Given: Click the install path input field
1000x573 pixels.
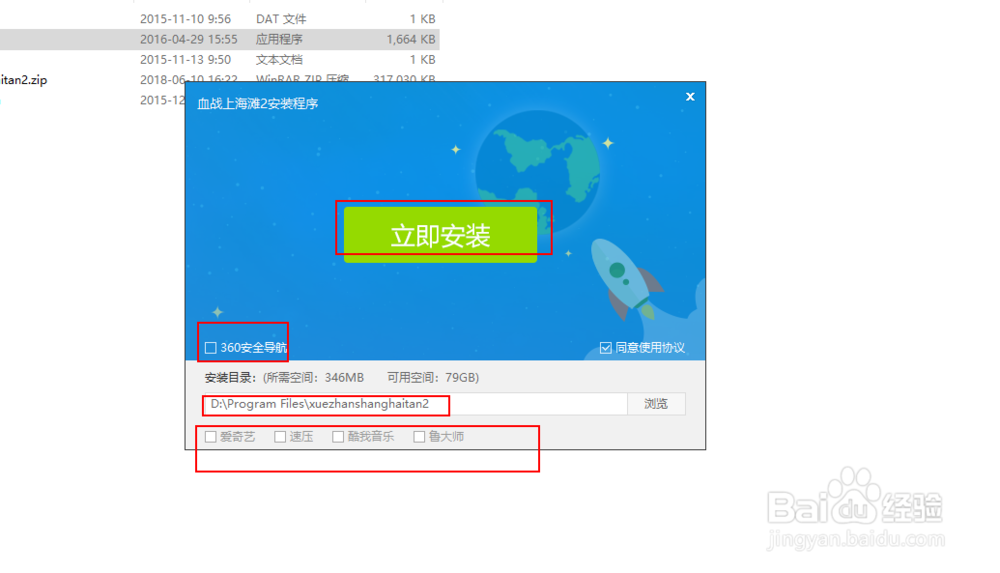Looking at the screenshot, I should pos(415,404).
